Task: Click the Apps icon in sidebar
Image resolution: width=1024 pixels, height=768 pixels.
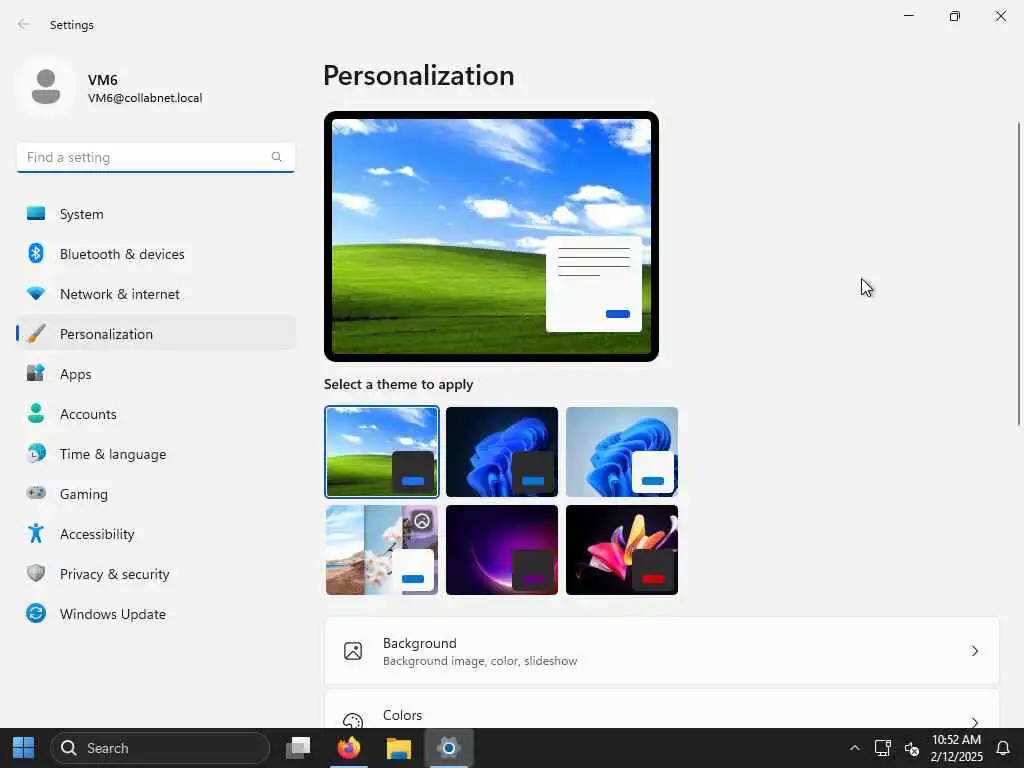Action: tap(36, 374)
